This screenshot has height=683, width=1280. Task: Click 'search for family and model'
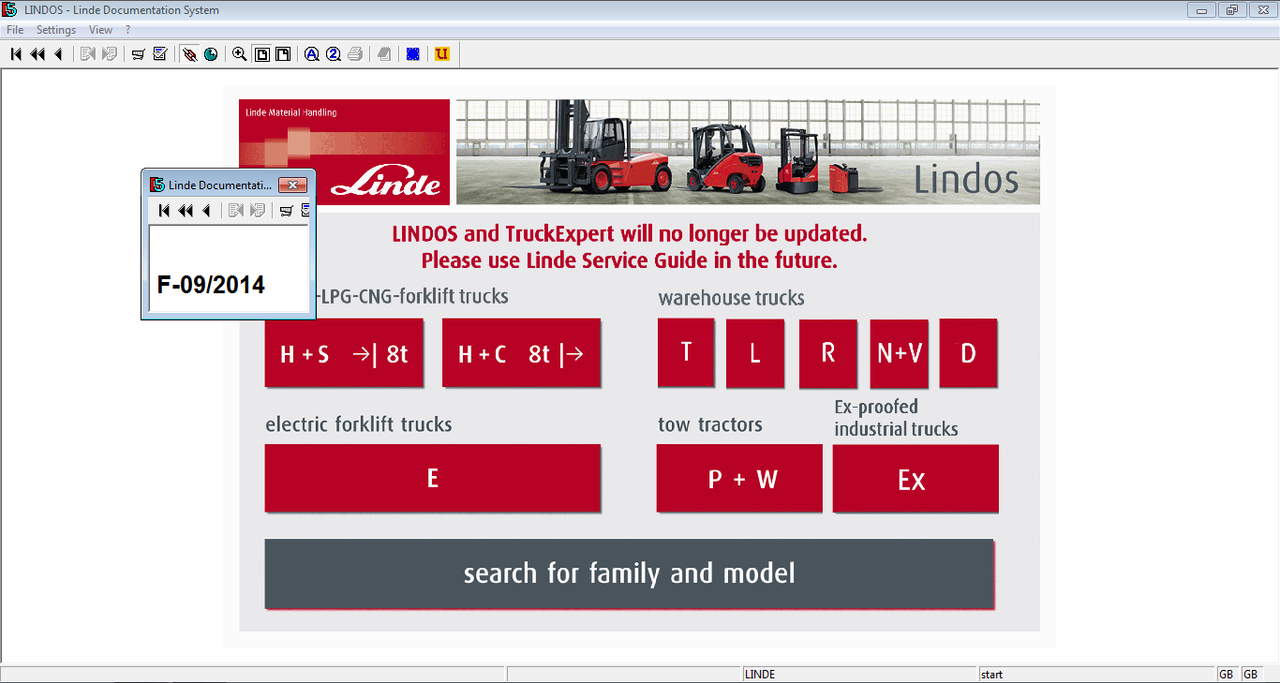[630, 573]
